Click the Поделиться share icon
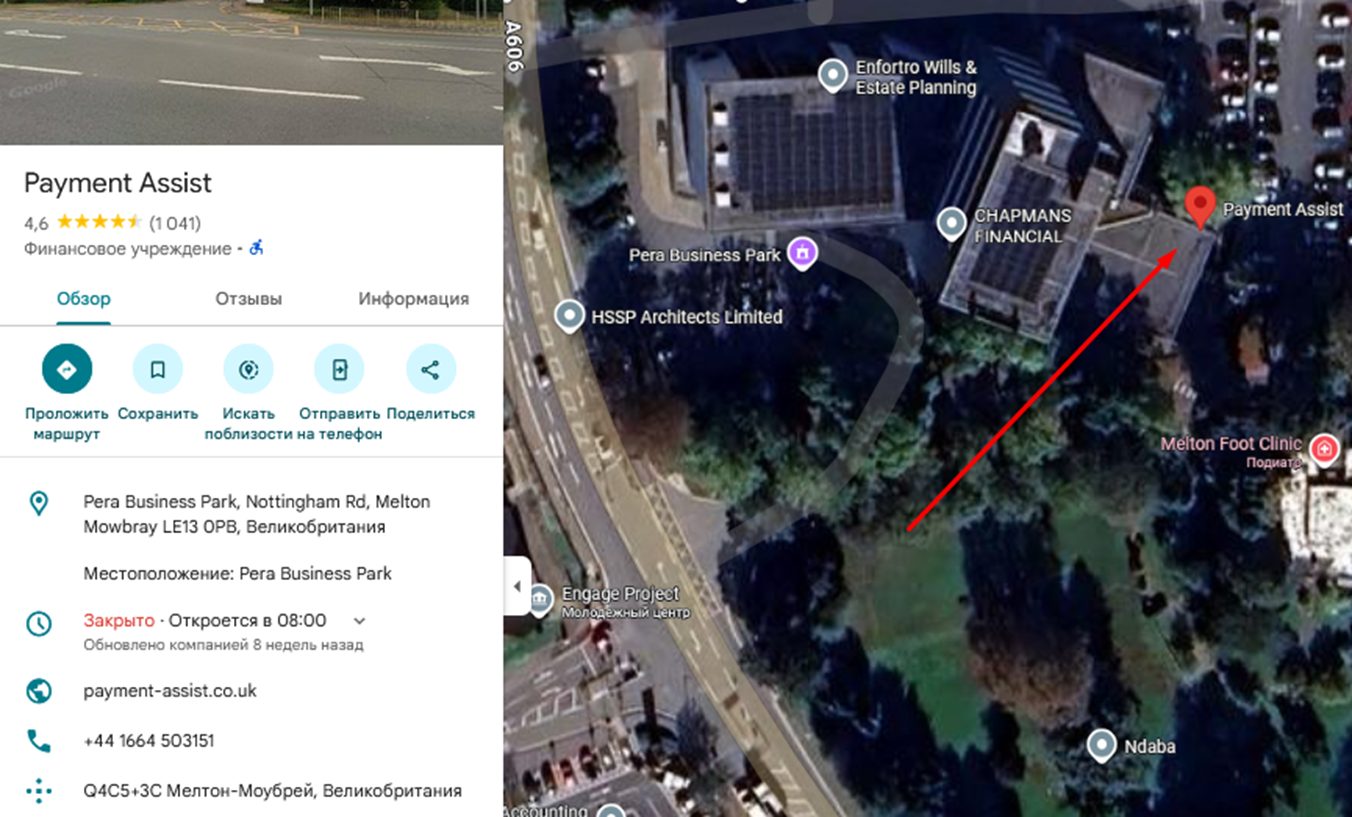 coord(431,369)
